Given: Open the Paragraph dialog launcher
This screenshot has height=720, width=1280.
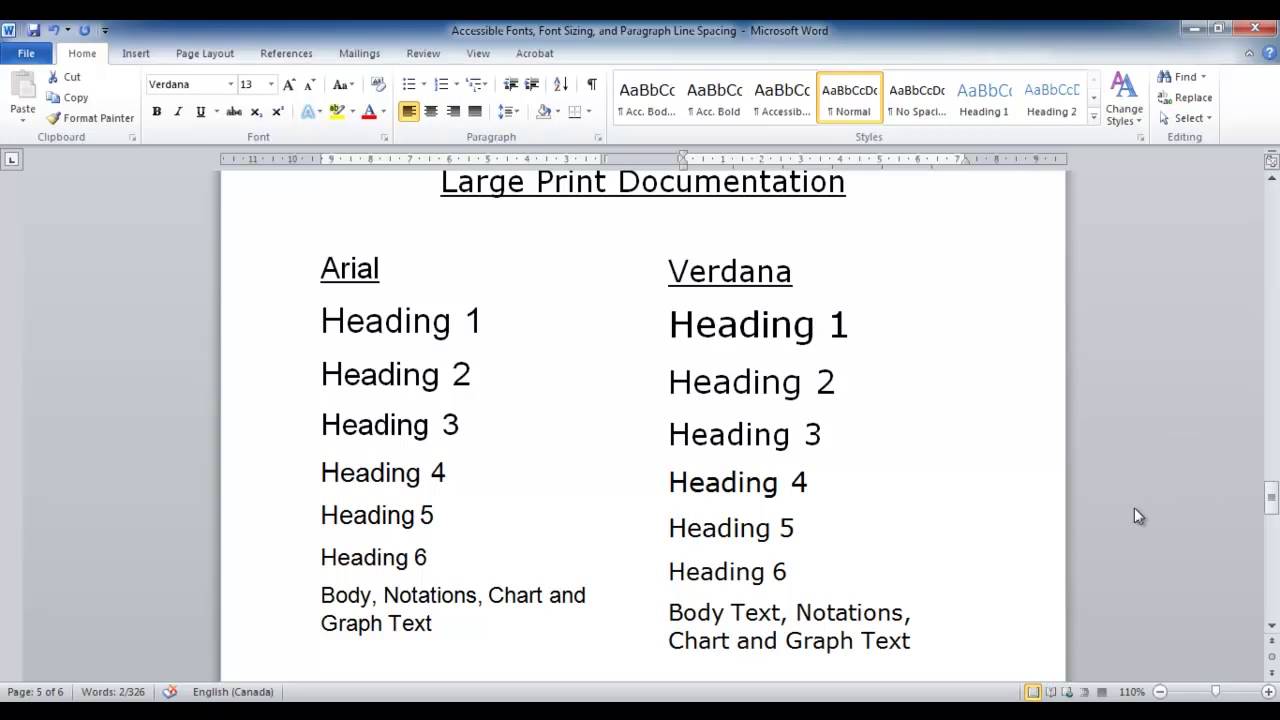Looking at the screenshot, I should tap(598, 138).
